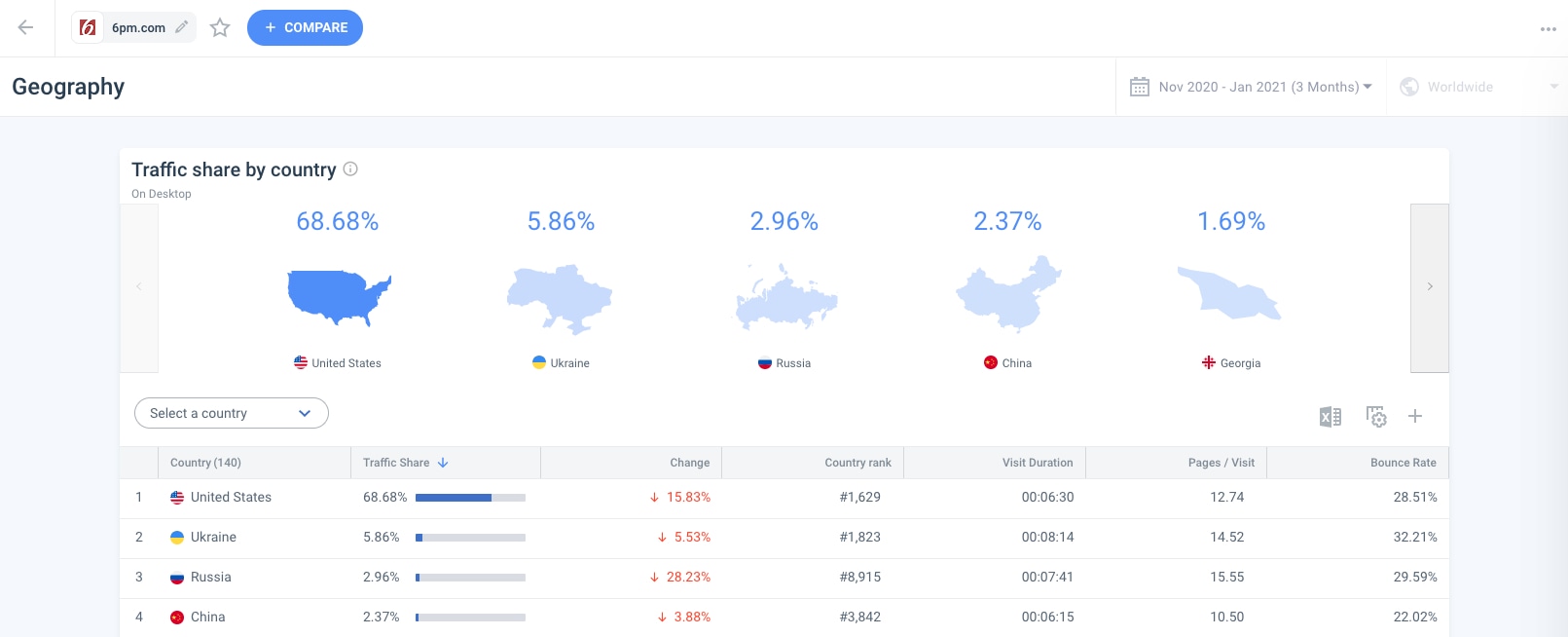Click the Geography page heading
The image size is (1568, 637).
(x=68, y=87)
